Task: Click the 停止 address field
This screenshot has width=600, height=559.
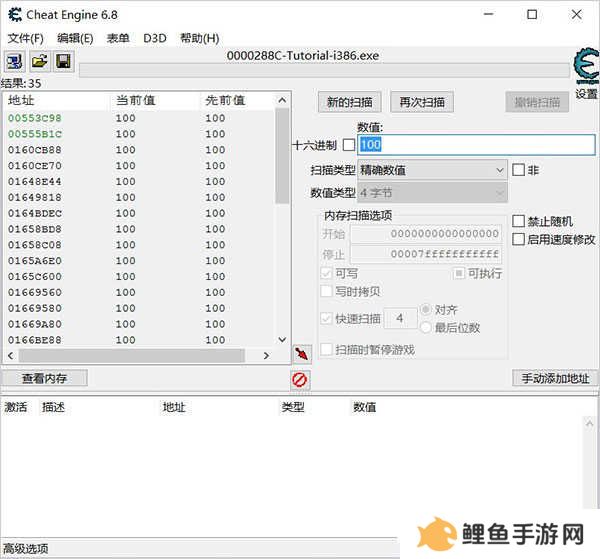Action: [426, 254]
